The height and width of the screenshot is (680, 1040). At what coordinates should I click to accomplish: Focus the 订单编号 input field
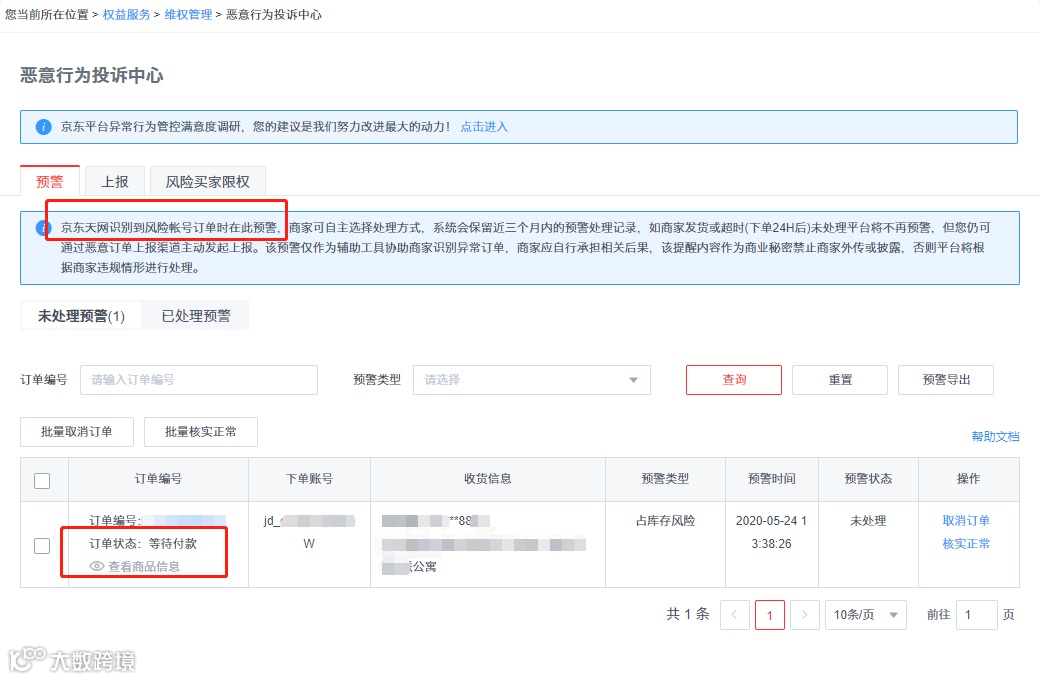199,380
